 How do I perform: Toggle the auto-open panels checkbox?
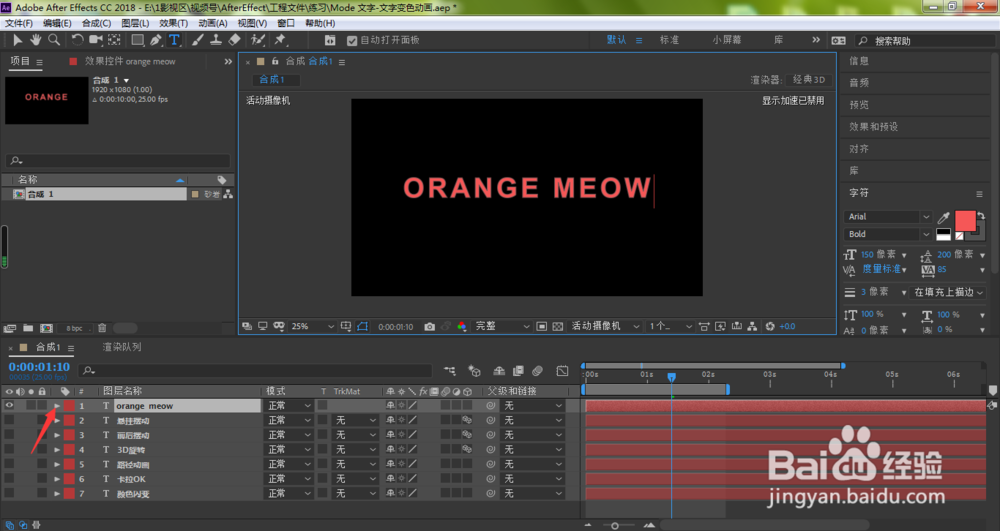click(x=351, y=40)
